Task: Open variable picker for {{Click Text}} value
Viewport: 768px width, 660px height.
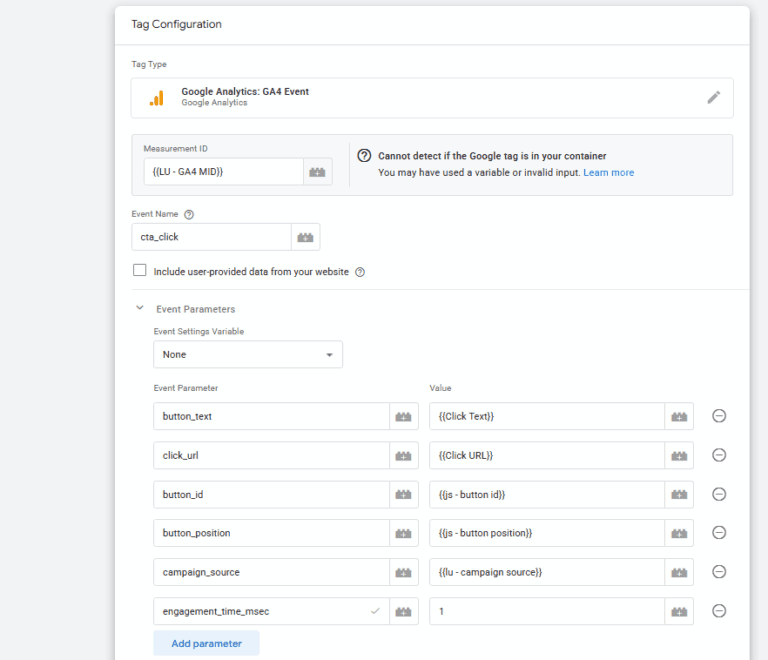Action: [x=679, y=417]
